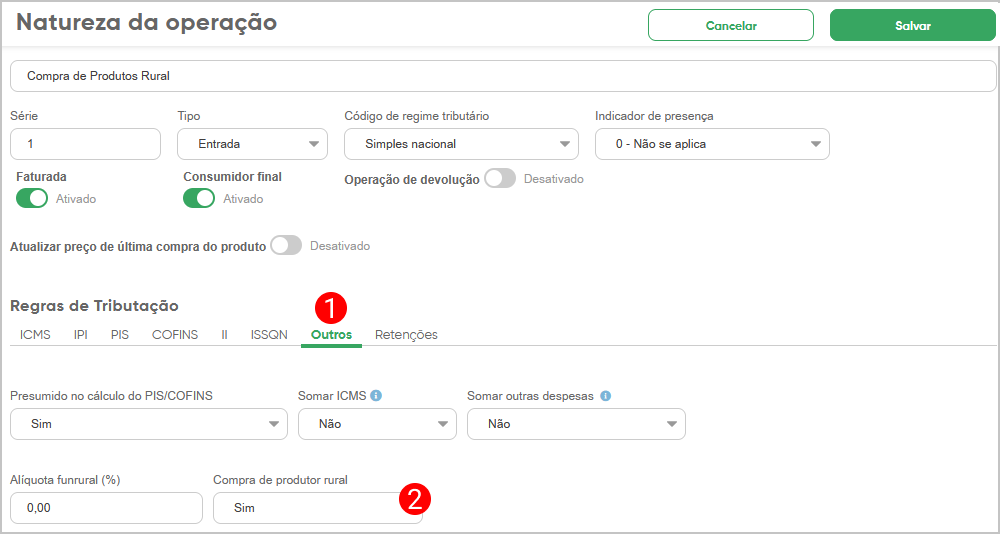Viewport: 1000px width, 534px height.
Task: Open the Tipo dropdown showing Entrada
Action: [x=253, y=144]
